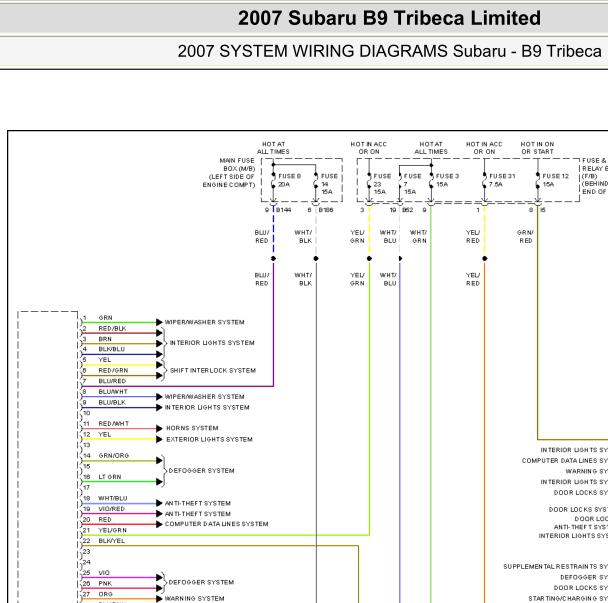Click pin 1 "GRN" wire label
This screenshot has height=603, width=608.
coord(105,318)
